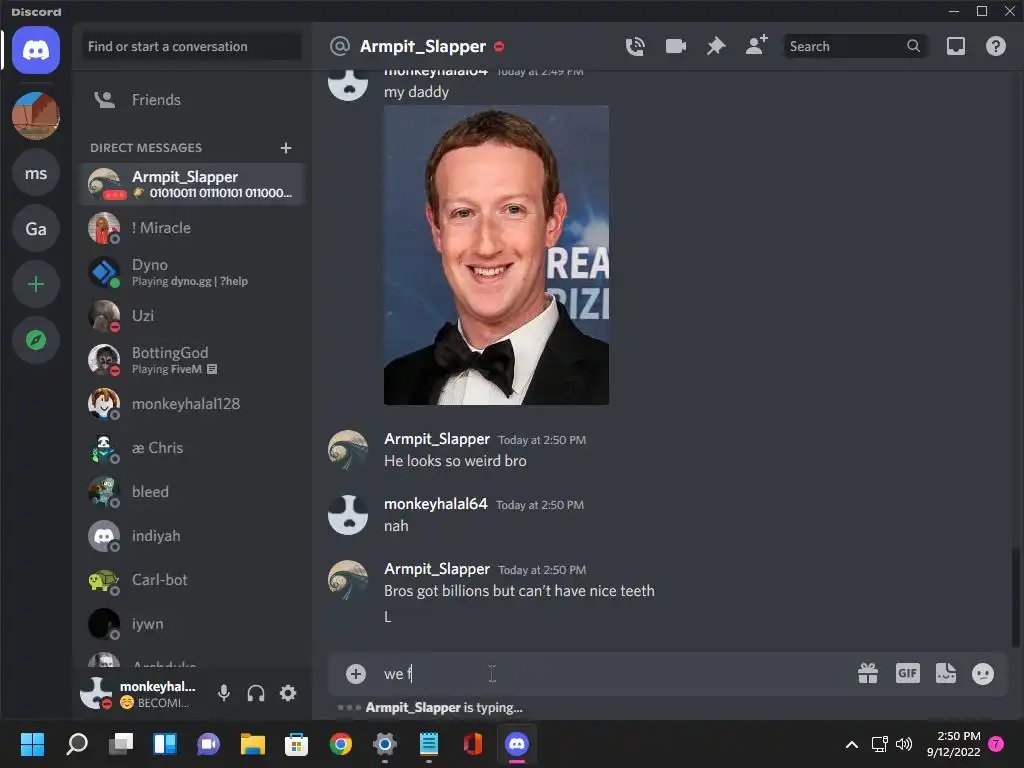Start a voice call

(x=635, y=46)
